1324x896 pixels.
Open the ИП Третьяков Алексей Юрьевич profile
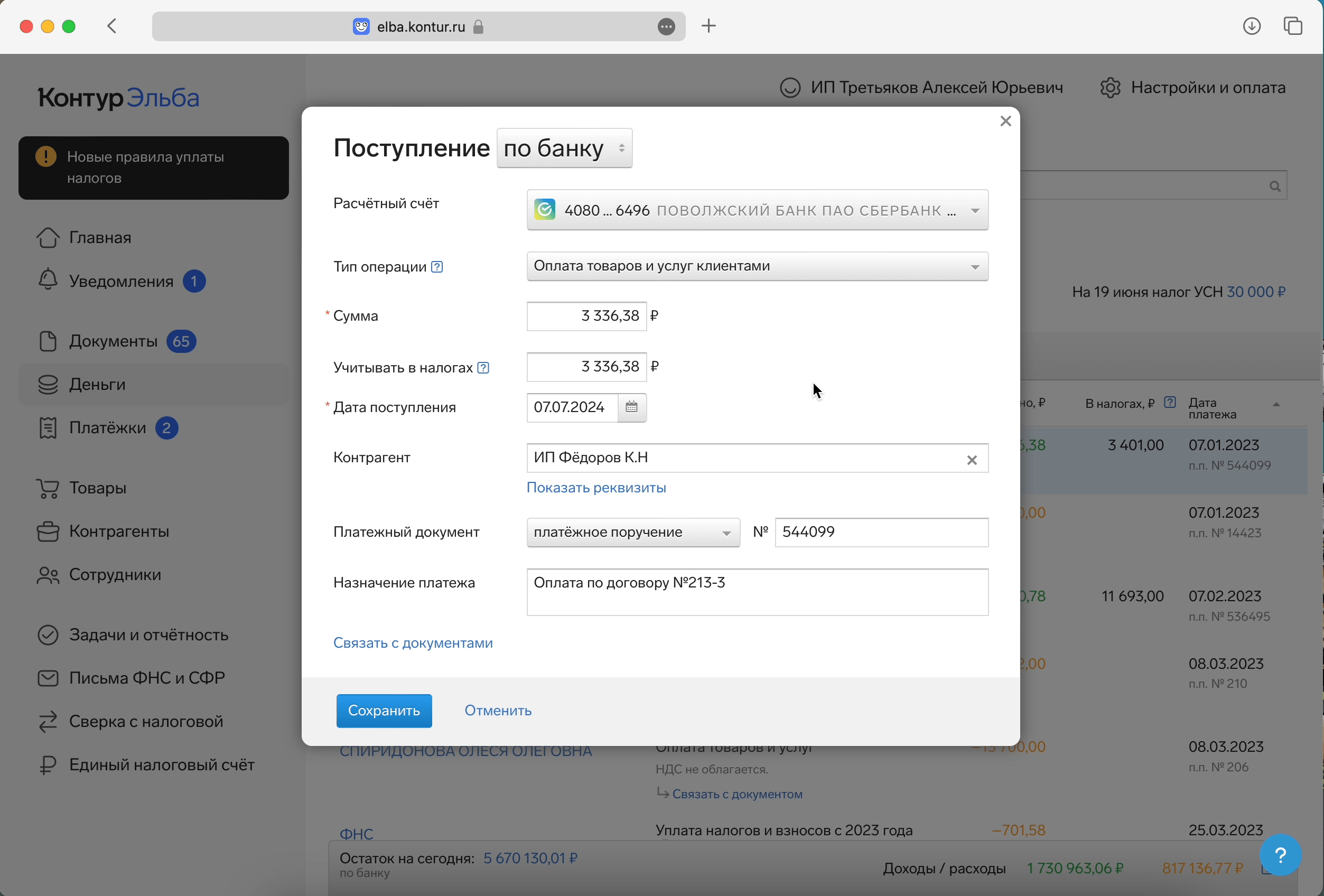point(921,88)
